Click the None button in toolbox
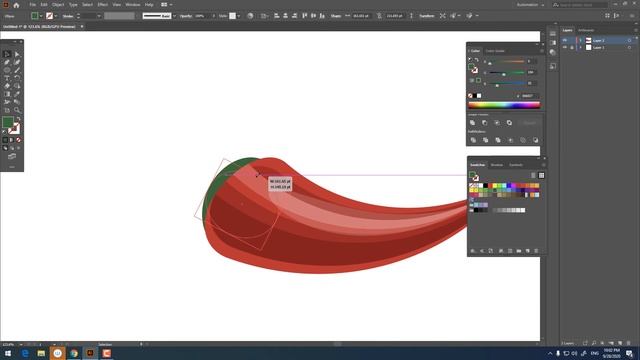 18,140
